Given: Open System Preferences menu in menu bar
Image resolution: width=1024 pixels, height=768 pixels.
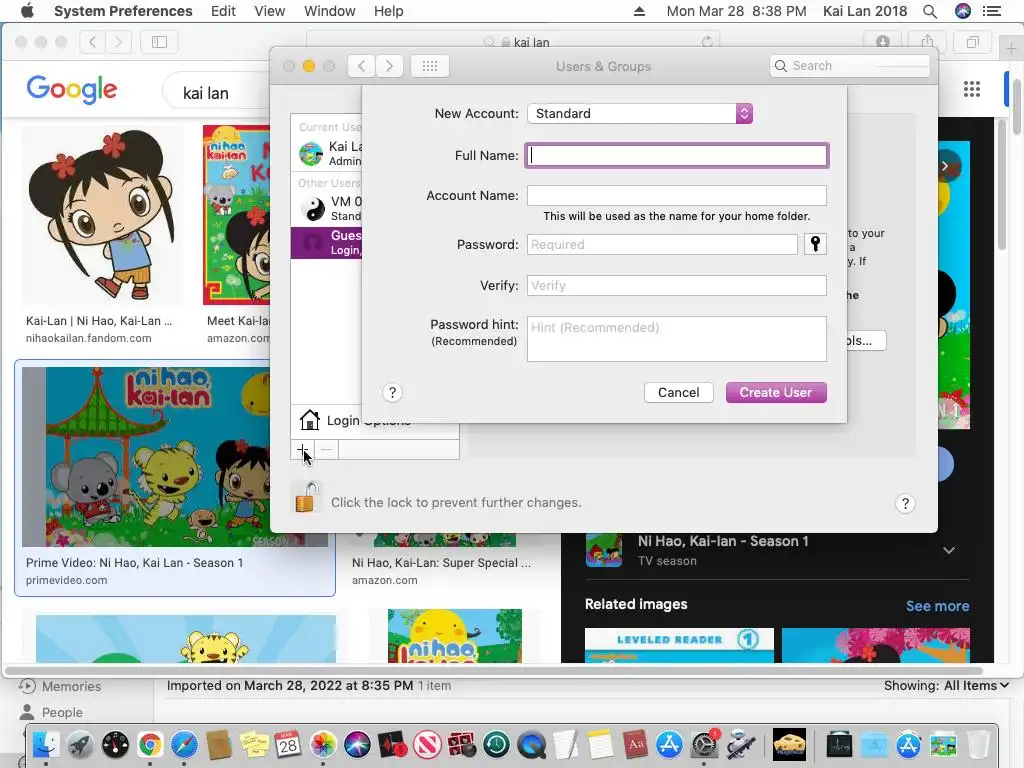Looking at the screenshot, I should (123, 11).
